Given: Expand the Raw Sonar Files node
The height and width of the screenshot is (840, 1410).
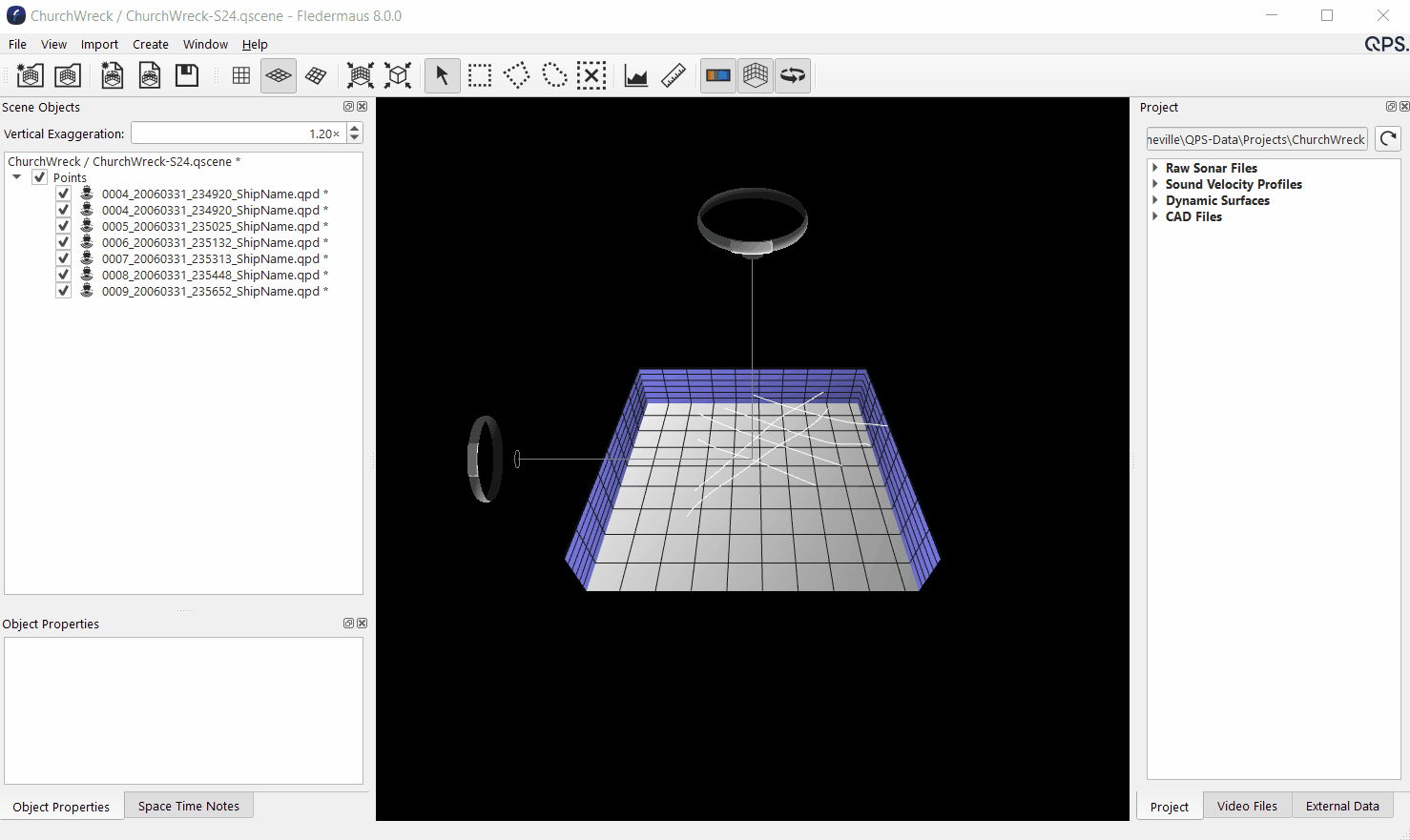Looking at the screenshot, I should 1155,168.
